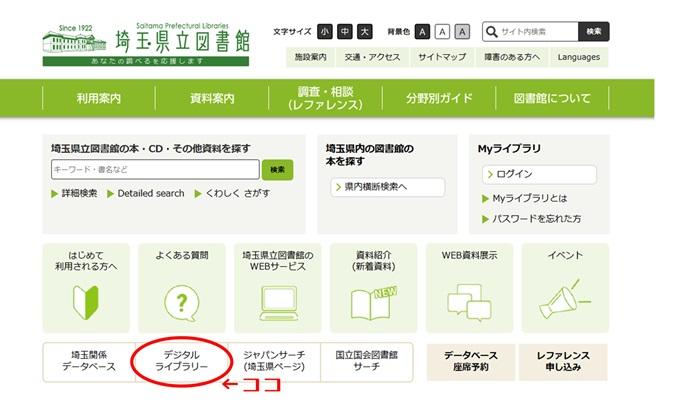Expand the 詳細検索 advanced search link
685x412 pixels.
pyautogui.click(x=74, y=193)
